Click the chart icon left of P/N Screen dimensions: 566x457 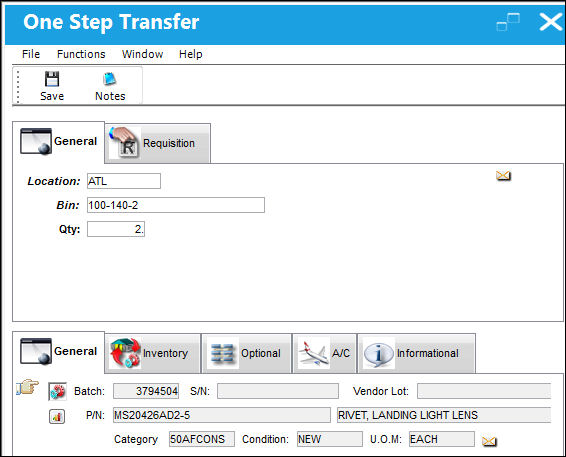click(x=57, y=417)
